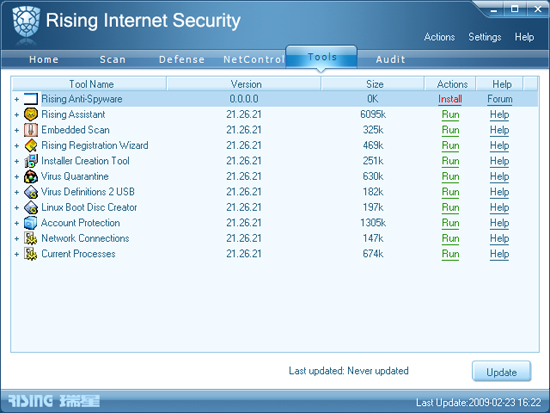The image size is (550, 413).
Task: Click the Embedded Scan tool icon
Action: (x=31, y=130)
